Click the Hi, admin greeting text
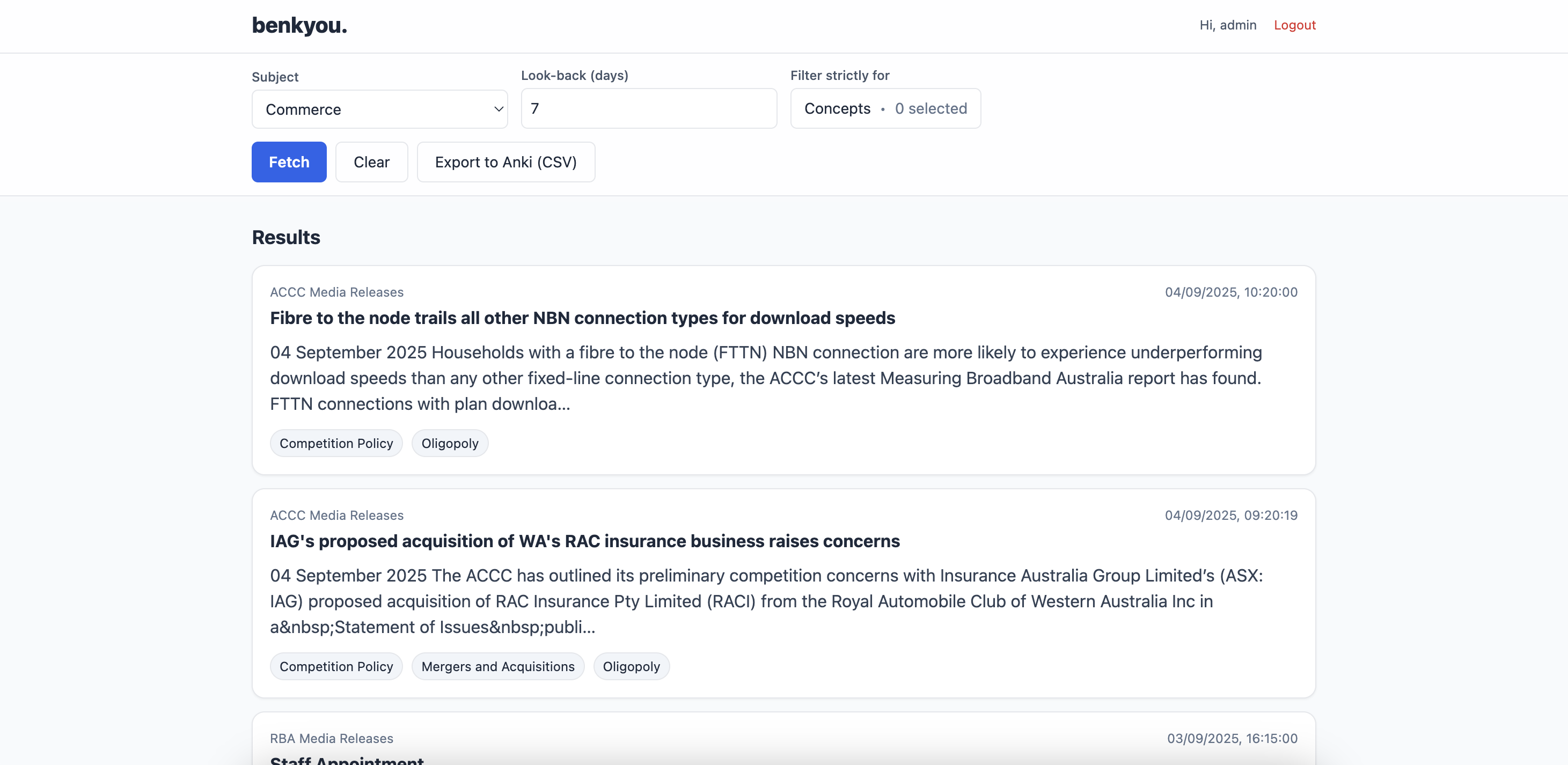This screenshot has height=765, width=1568. tap(1227, 26)
